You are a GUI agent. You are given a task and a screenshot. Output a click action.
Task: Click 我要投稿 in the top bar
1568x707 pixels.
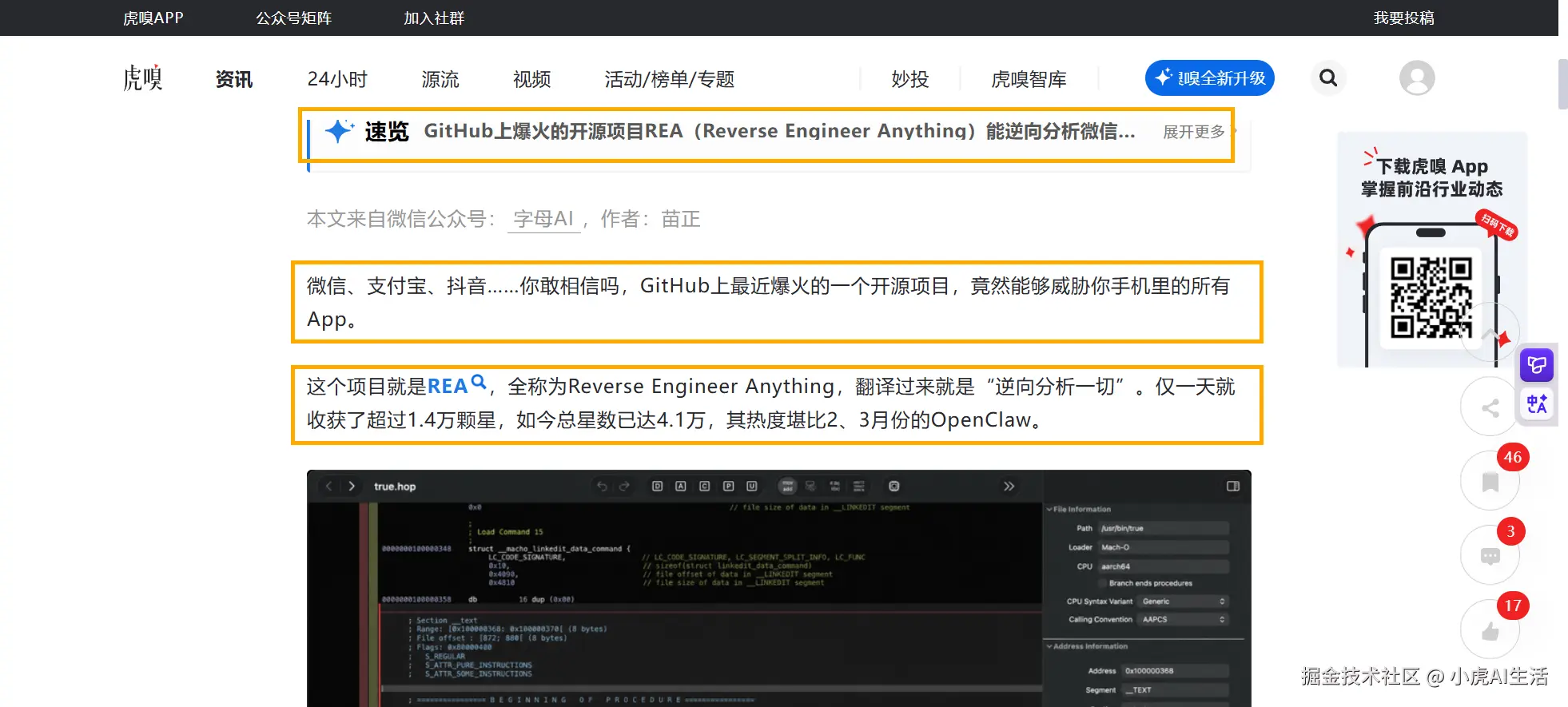pyautogui.click(x=1403, y=18)
